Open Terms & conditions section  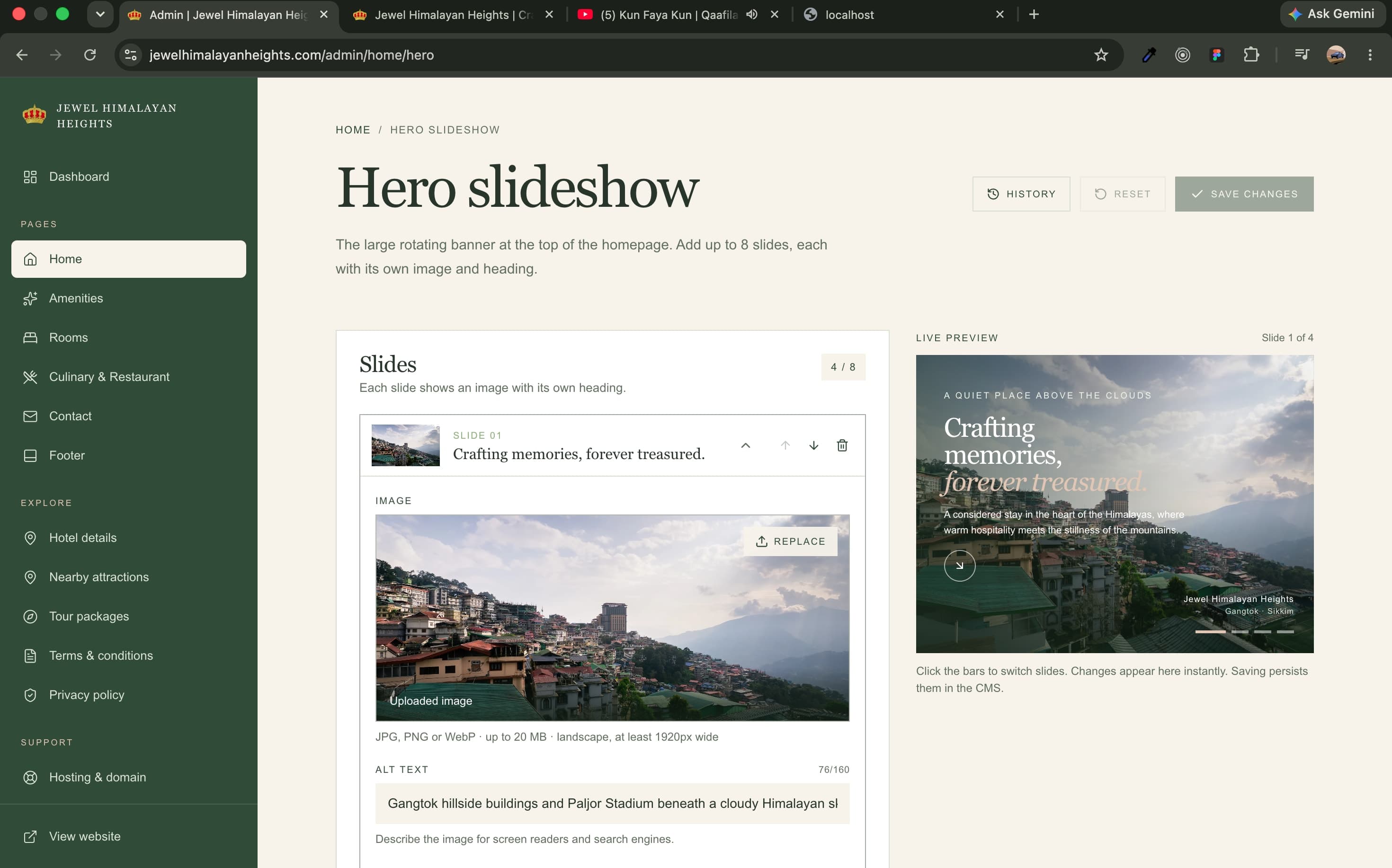coord(129,655)
